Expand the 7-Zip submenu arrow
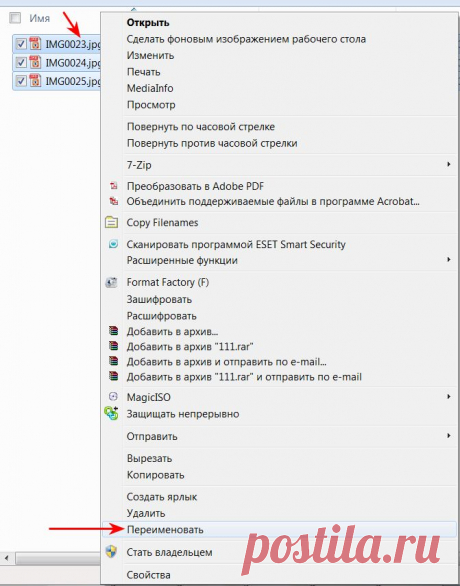This screenshot has width=460, height=586. [x=448, y=164]
